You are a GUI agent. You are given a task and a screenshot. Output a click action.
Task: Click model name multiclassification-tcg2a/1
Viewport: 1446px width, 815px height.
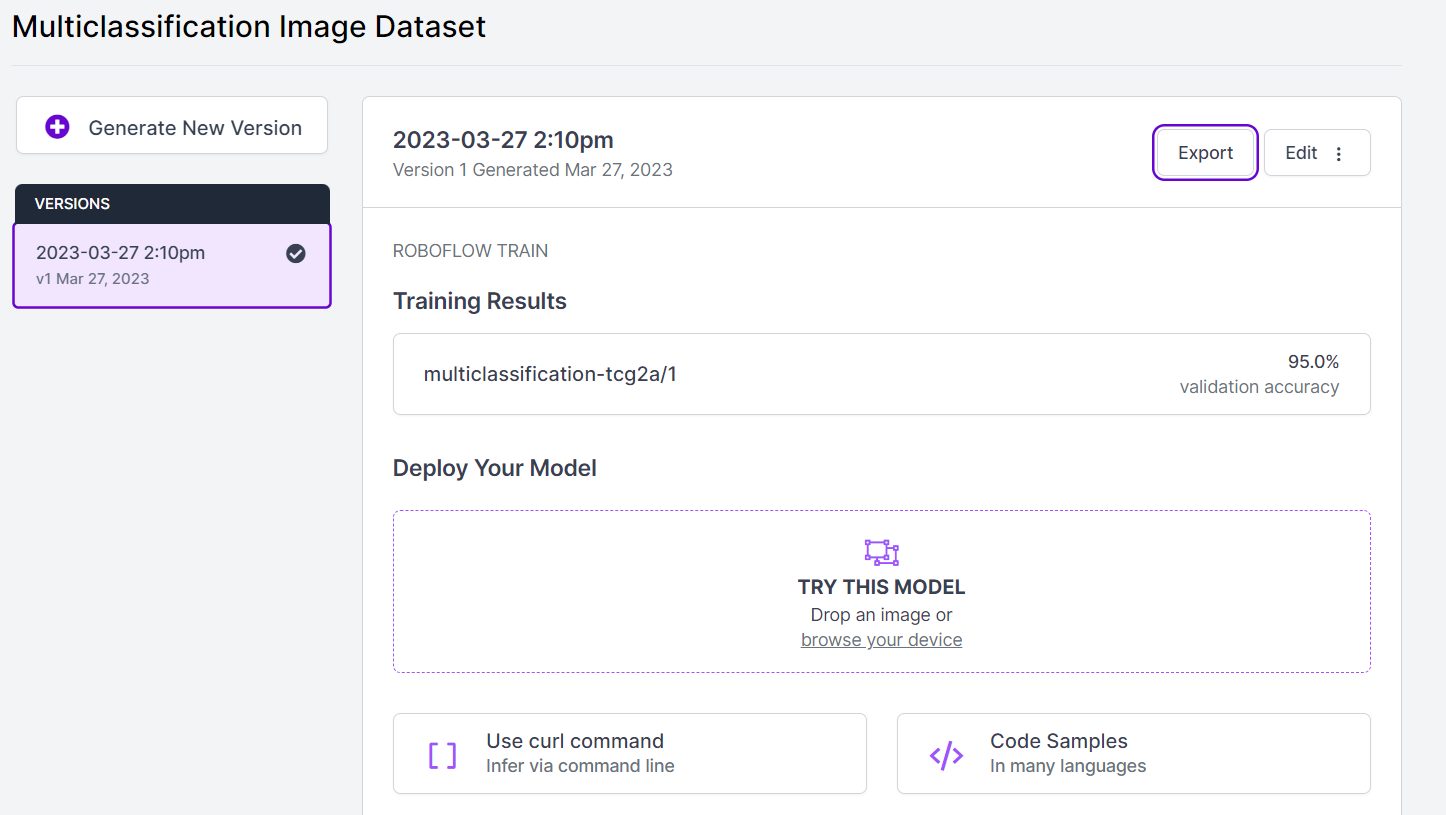tap(551, 373)
